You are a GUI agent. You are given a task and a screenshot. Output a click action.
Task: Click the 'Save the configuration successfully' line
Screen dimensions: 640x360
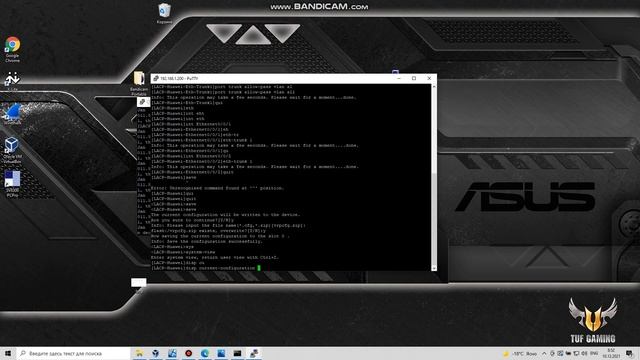pos(207,242)
